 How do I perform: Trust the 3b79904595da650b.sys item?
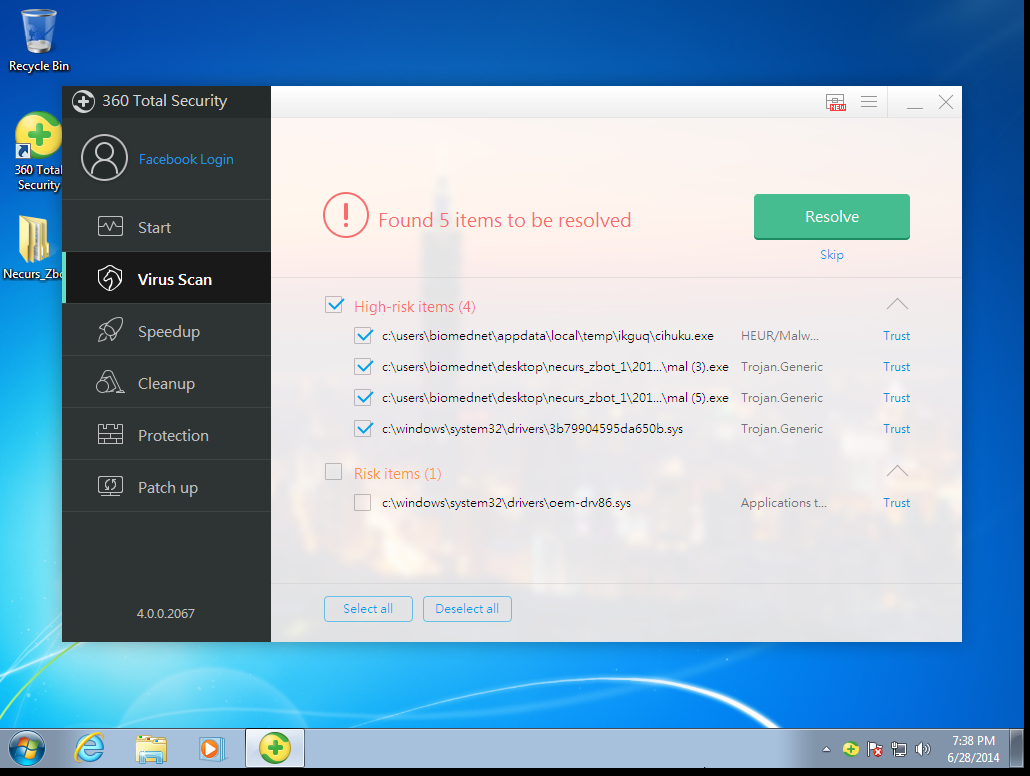(897, 428)
